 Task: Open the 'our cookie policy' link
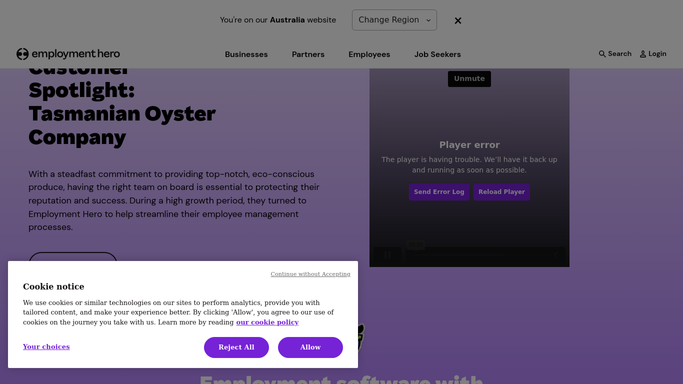click(267, 322)
